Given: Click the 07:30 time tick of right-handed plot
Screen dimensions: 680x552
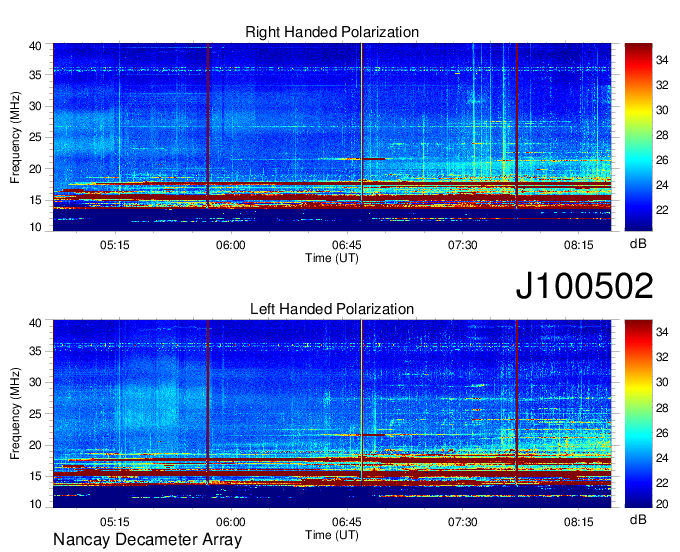Looking at the screenshot, I should point(463,245).
